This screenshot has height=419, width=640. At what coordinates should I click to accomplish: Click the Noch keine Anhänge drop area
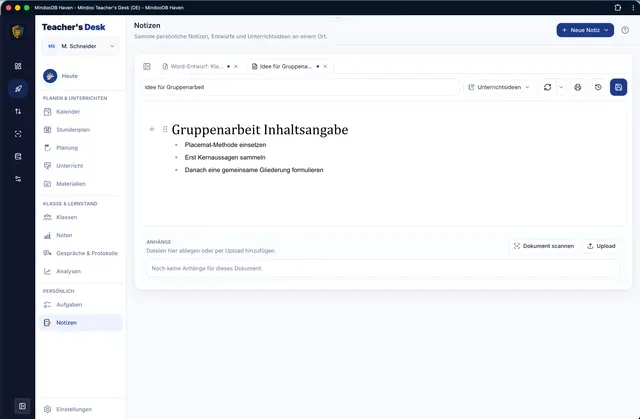383,268
